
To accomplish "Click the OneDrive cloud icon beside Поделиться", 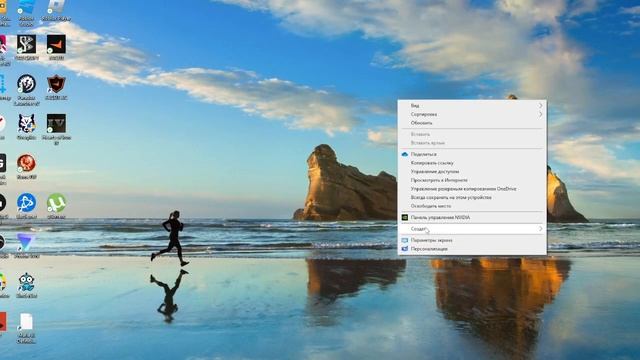I will [x=404, y=154].
